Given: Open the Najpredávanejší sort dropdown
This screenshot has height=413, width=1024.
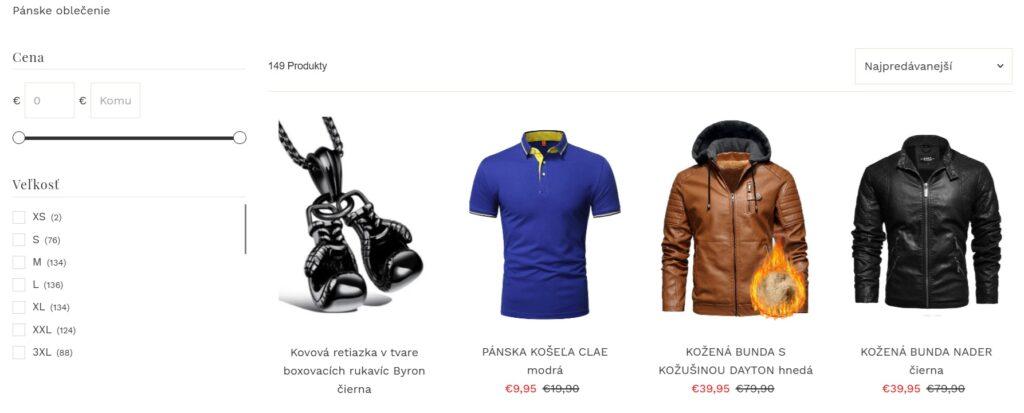Looking at the screenshot, I should pyautogui.click(x=933, y=66).
